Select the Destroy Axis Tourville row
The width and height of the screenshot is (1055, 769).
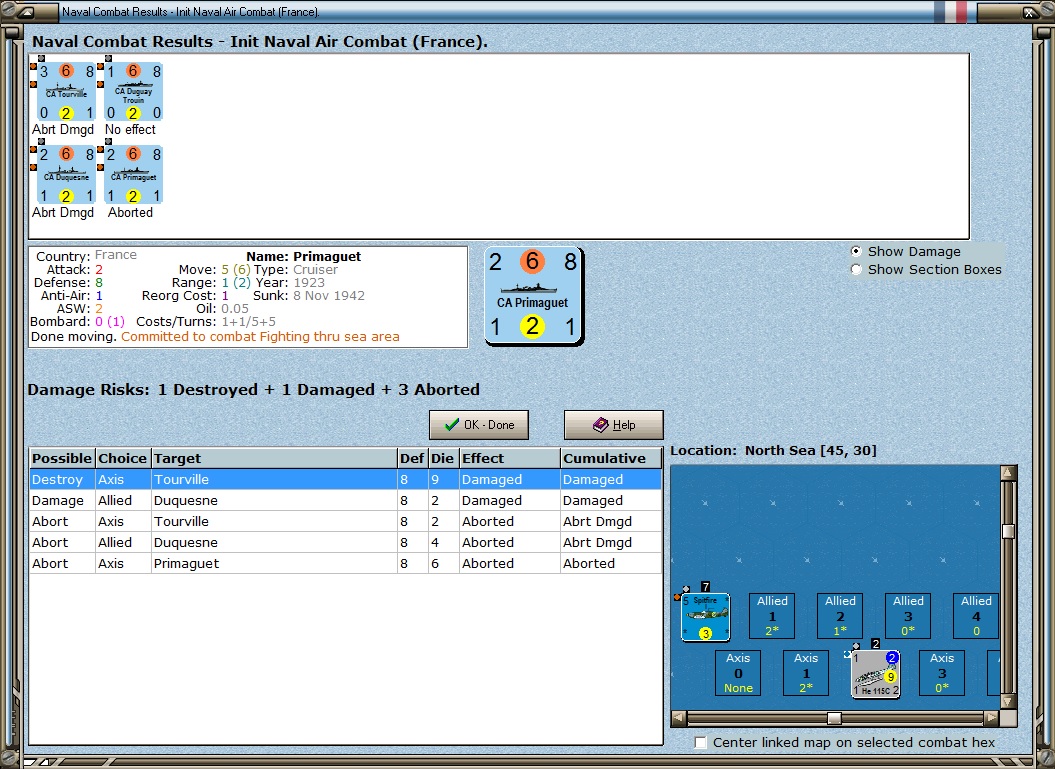click(346, 480)
